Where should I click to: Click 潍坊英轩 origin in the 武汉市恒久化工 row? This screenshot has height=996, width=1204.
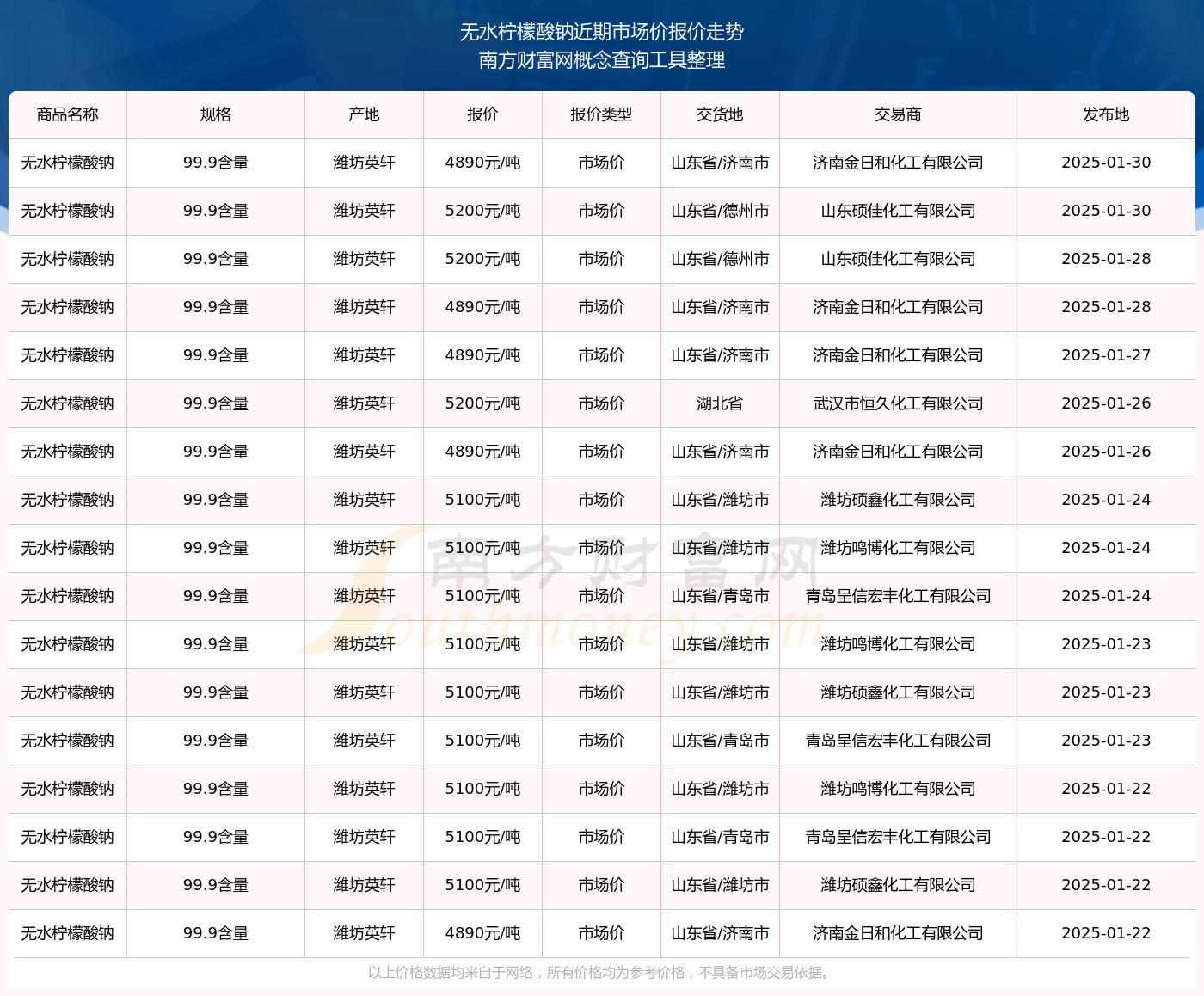coord(365,403)
